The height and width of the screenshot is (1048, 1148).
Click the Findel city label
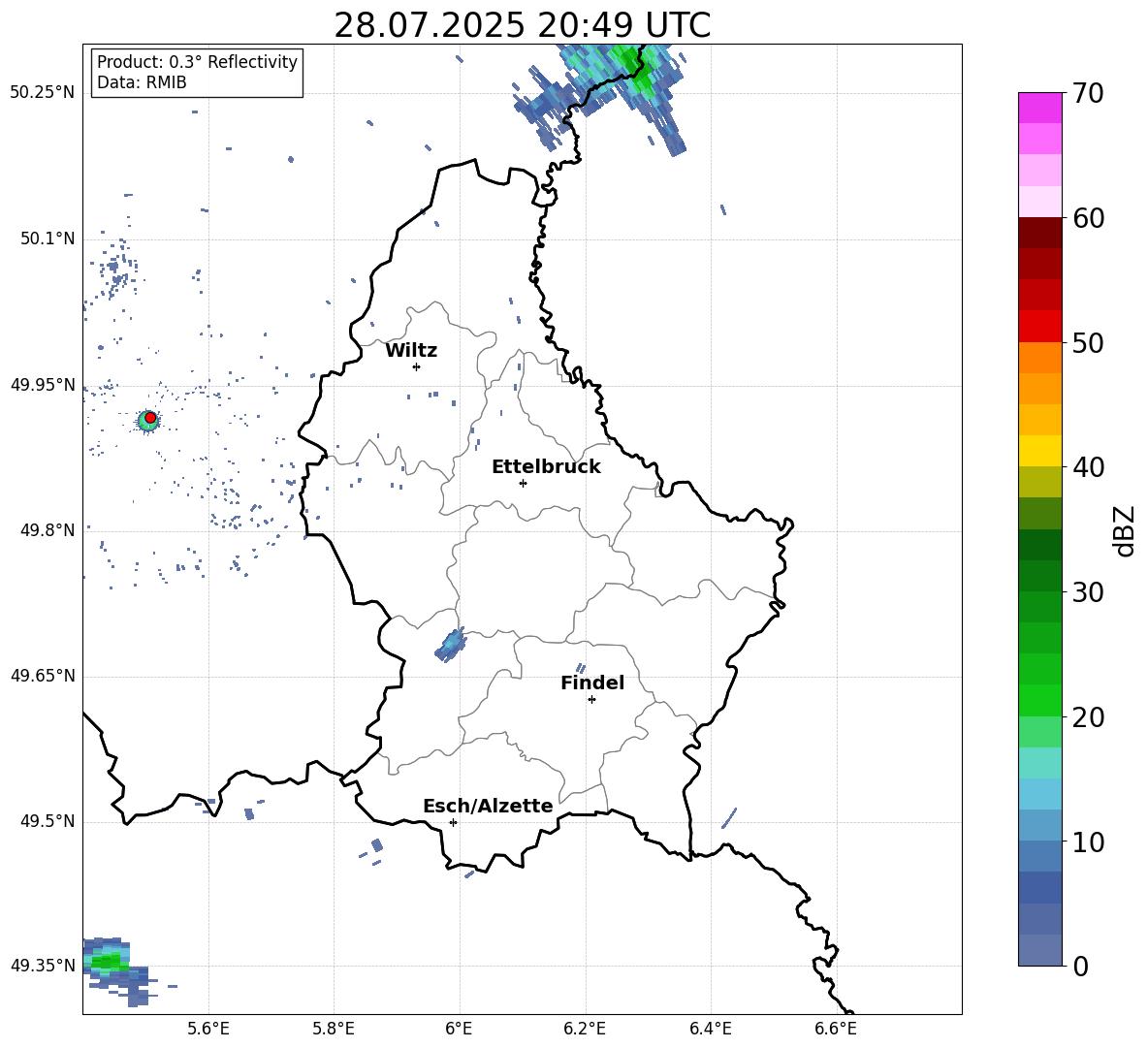point(592,683)
